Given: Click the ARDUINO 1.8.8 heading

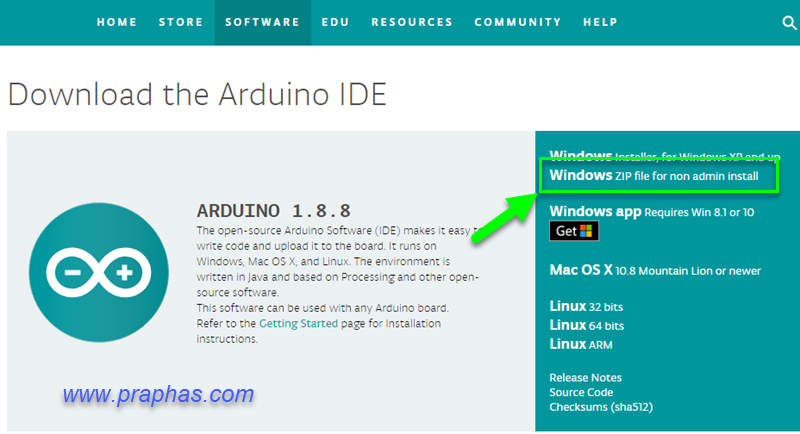Looking at the screenshot, I should click(274, 211).
